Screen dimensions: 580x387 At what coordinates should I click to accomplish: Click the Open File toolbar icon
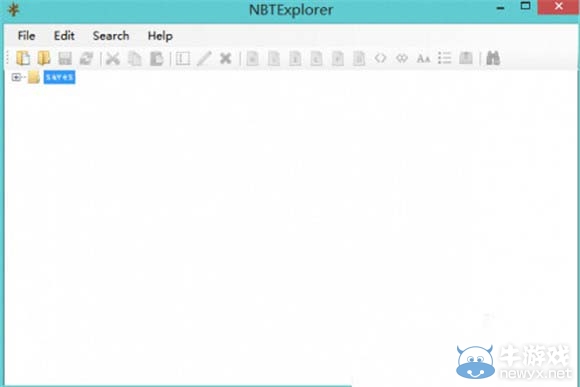(x=23, y=58)
